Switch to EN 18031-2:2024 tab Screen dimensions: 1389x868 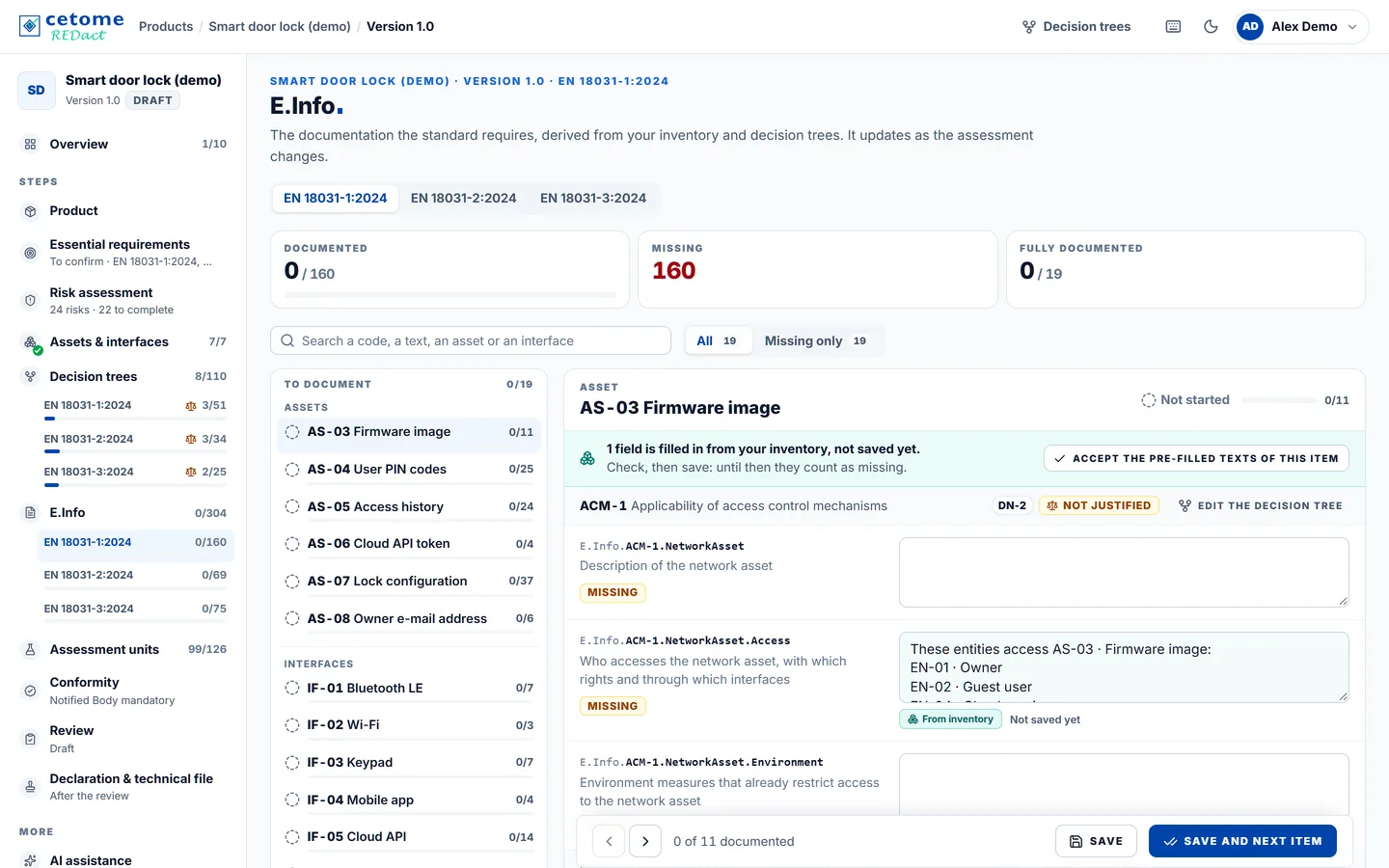[x=463, y=198]
